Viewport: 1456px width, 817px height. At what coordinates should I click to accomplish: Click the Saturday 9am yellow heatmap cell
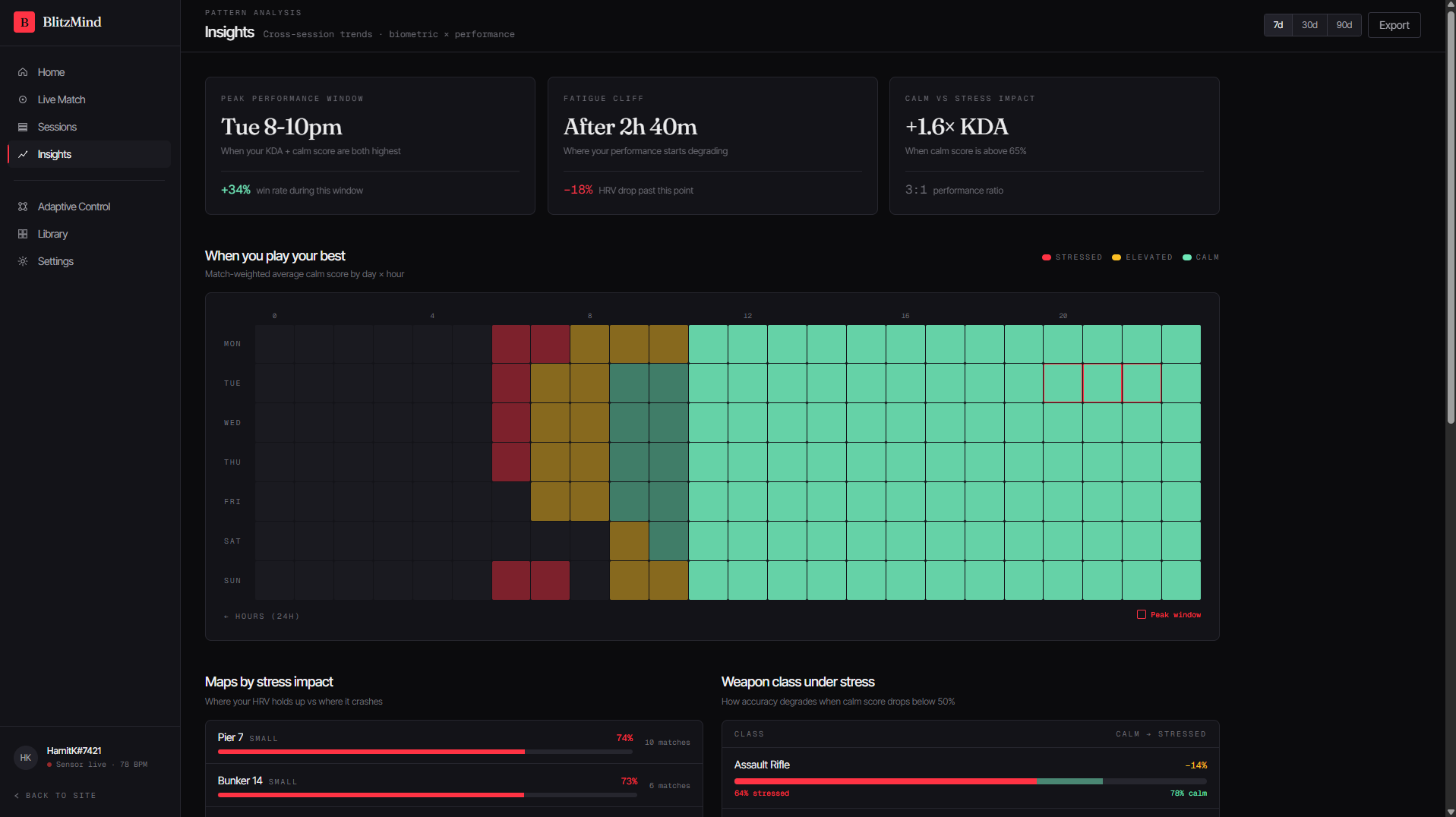click(x=629, y=541)
